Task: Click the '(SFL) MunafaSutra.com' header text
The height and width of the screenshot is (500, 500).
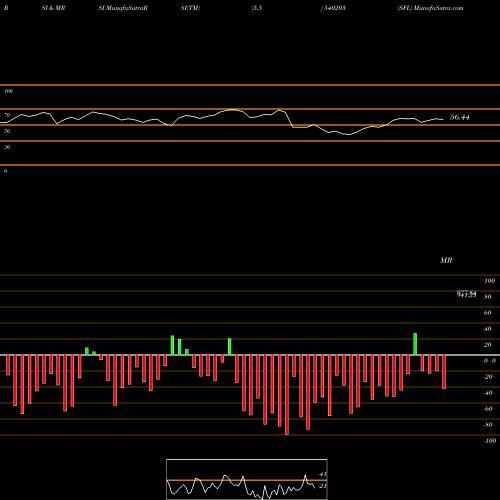Action: click(430, 8)
